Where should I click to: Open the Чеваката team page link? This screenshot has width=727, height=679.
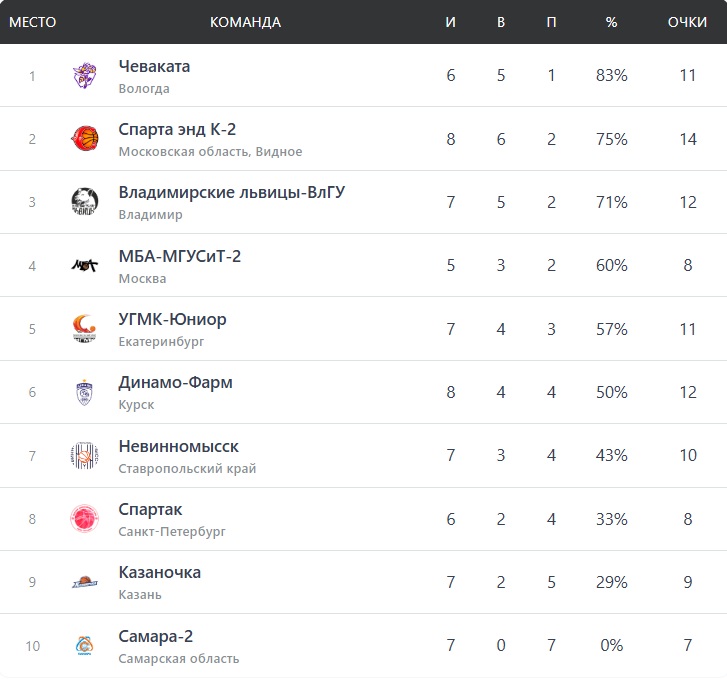click(154, 66)
